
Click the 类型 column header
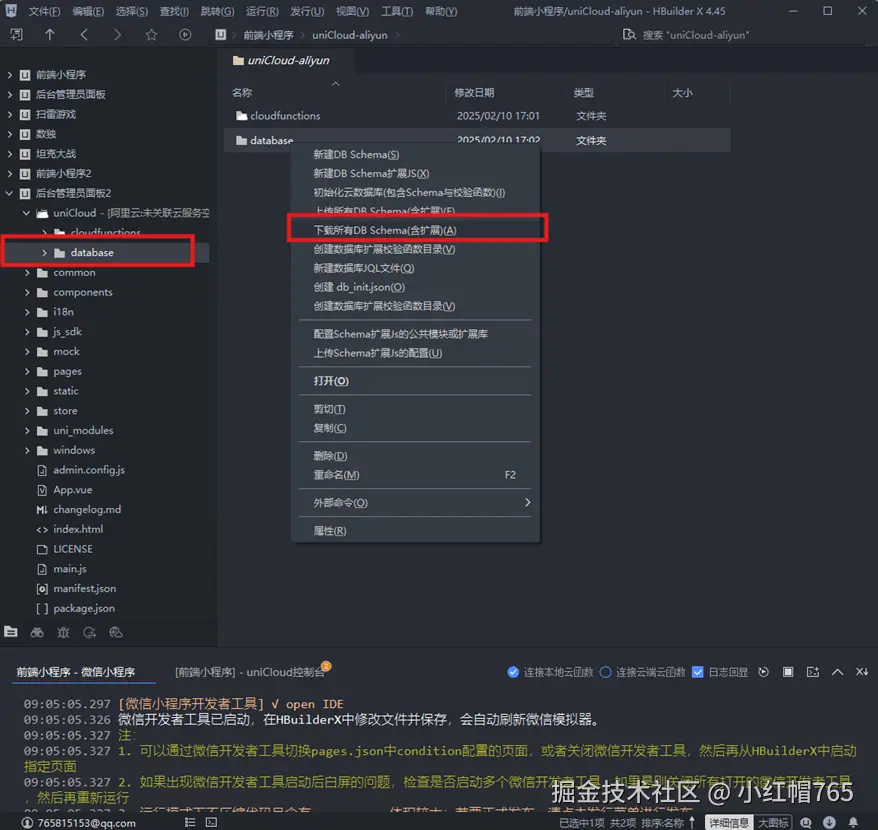click(x=583, y=92)
